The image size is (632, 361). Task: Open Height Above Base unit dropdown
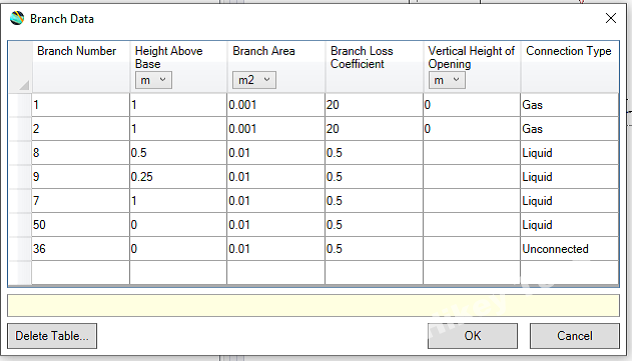pyautogui.click(x=153, y=80)
